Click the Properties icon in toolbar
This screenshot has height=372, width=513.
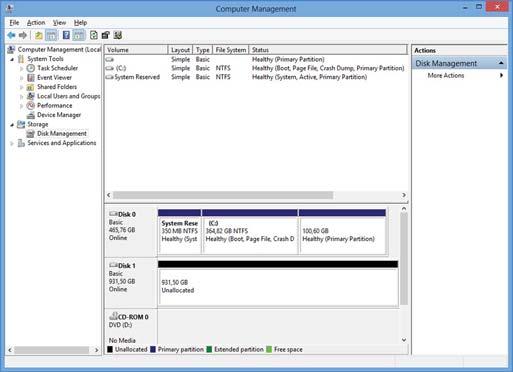pyautogui.click(x=106, y=35)
